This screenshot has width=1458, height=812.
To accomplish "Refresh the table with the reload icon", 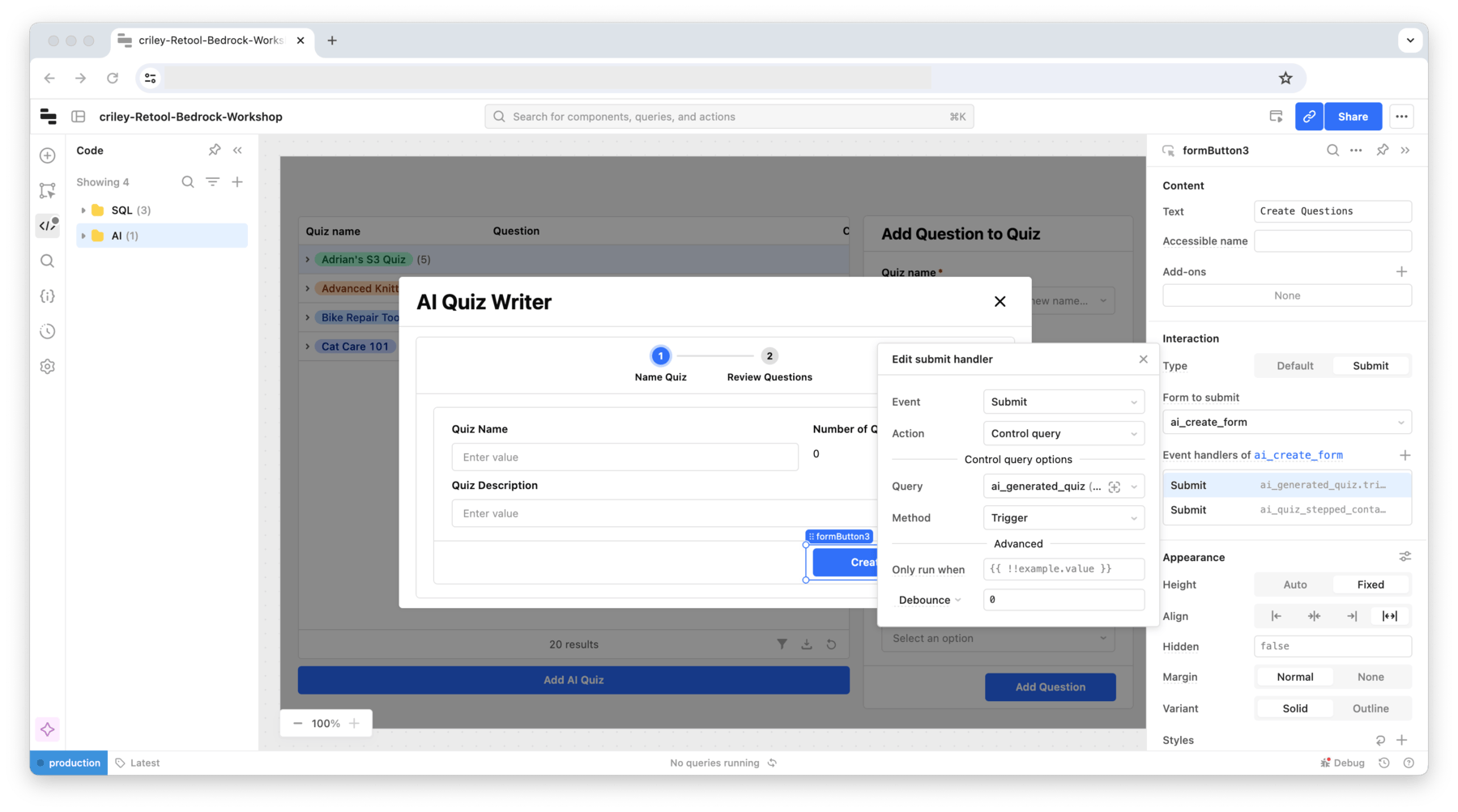I will (x=831, y=644).
